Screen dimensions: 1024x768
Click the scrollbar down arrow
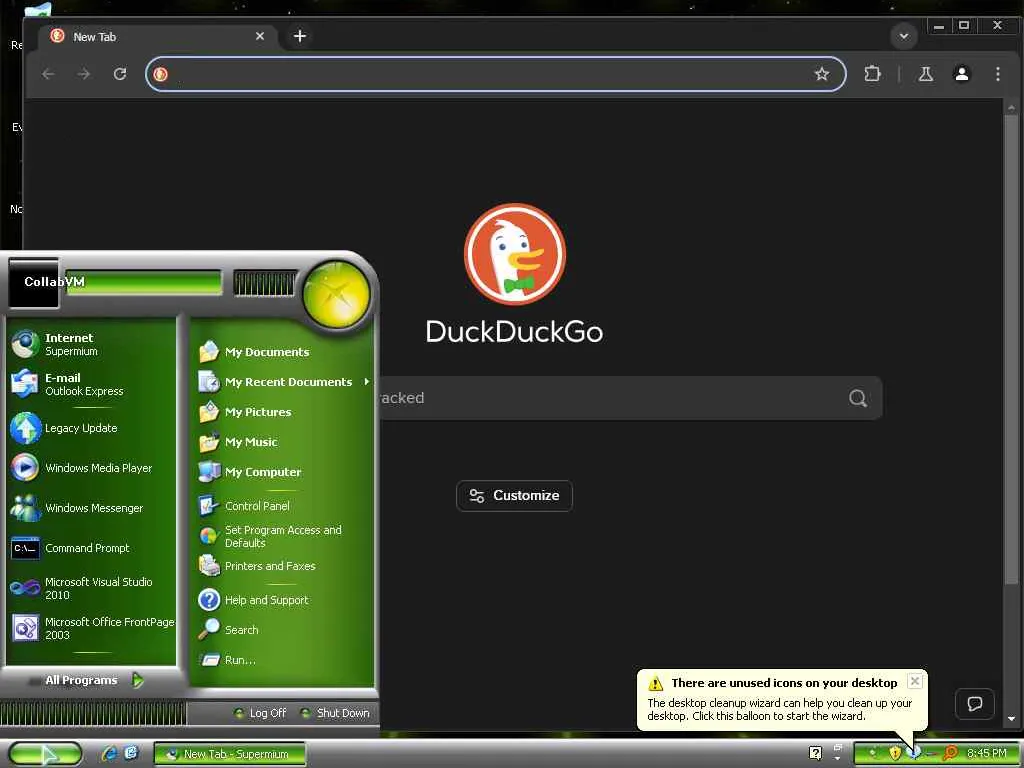click(x=1011, y=718)
